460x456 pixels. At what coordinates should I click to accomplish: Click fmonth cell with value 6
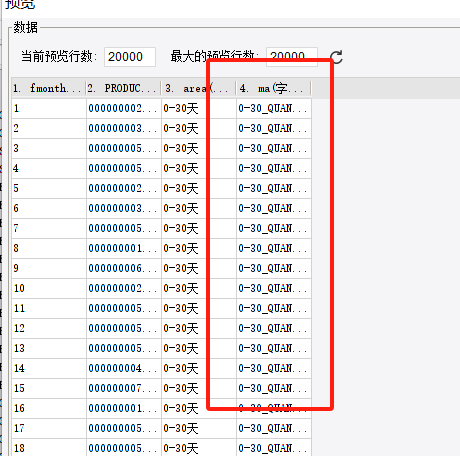click(49, 208)
